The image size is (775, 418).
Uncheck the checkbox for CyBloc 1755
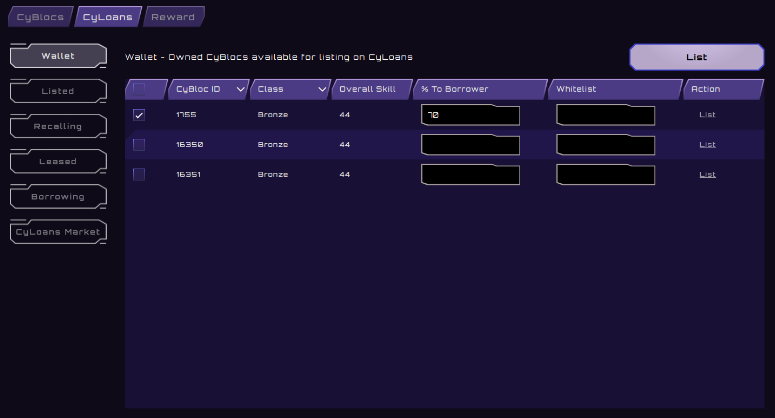point(139,115)
